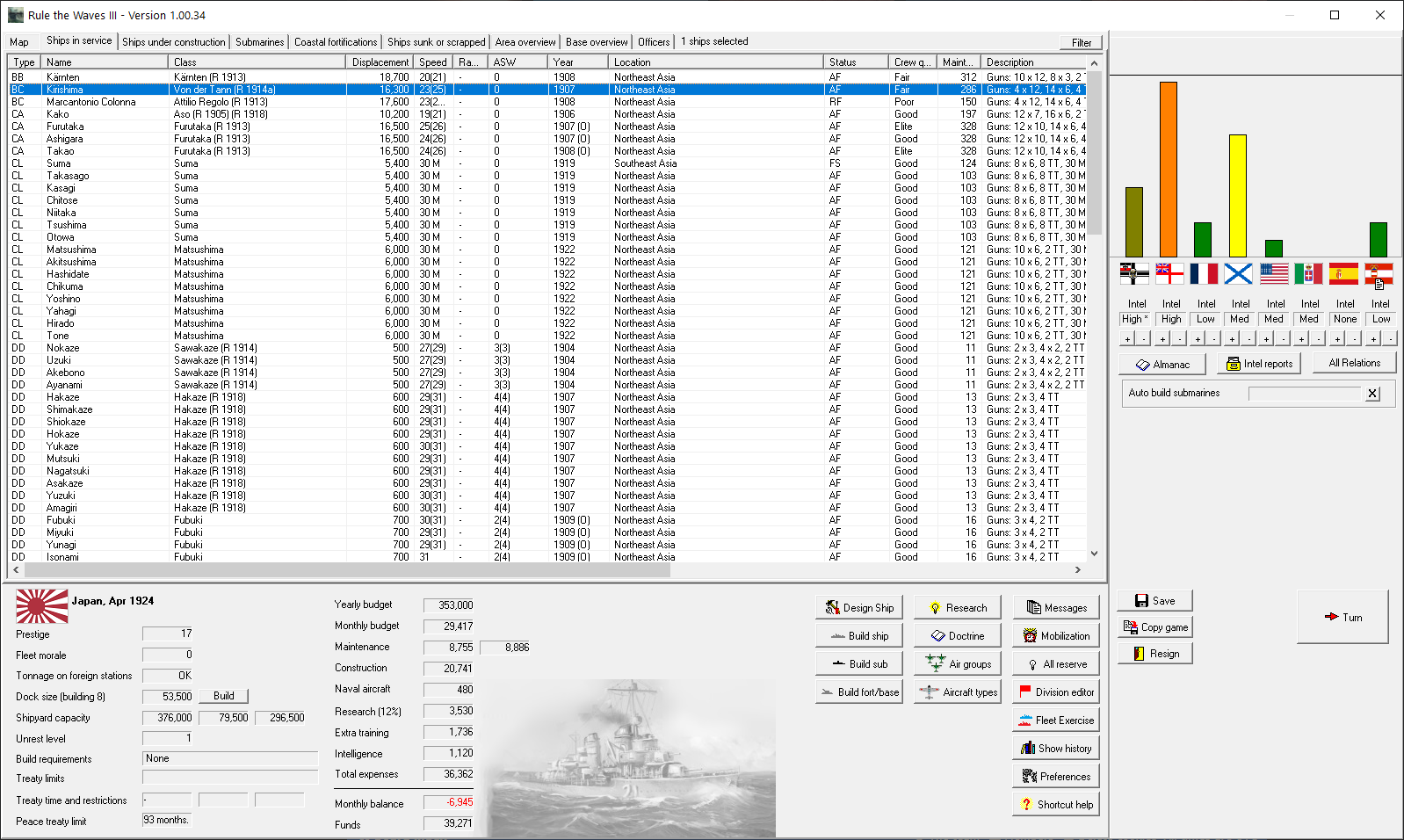Image resolution: width=1404 pixels, height=840 pixels.
Task: Sort ship list by Speed column
Action: point(433,62)
